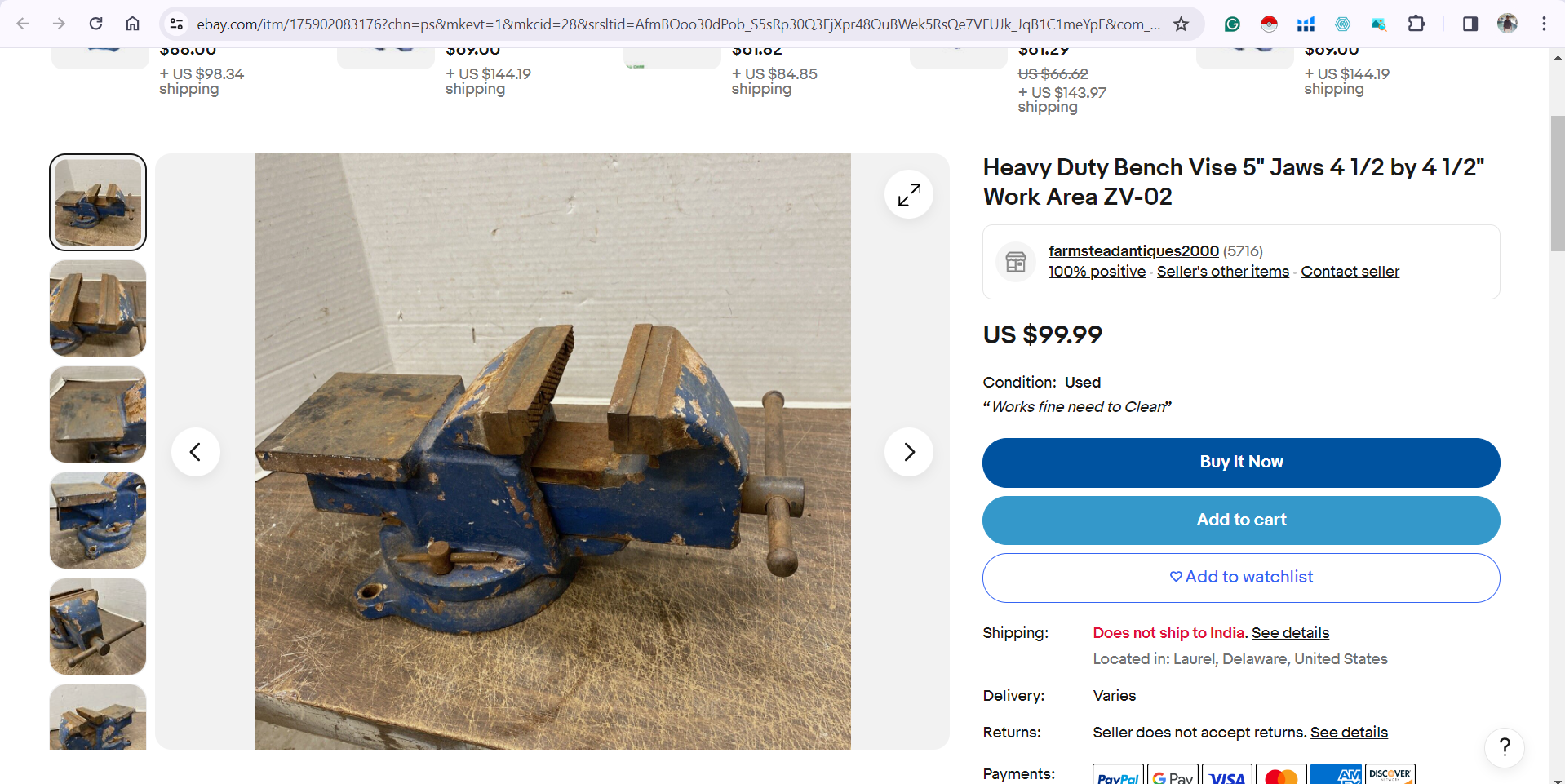
Task: Click the Buy It Now button
Action: [1241, 463]
